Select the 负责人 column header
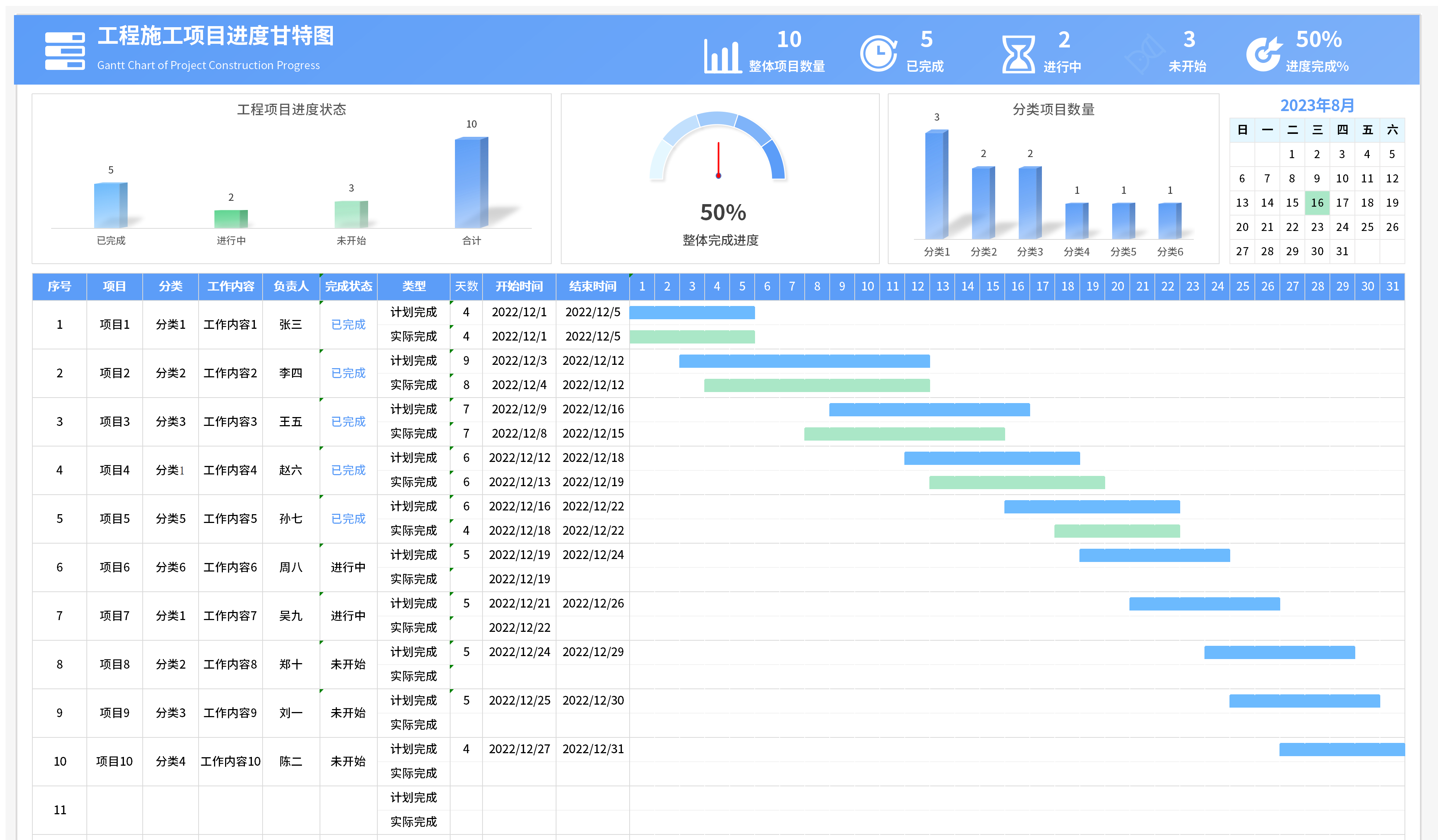Image resolution: width=1438 pixels, height=840 pixels. [x=291, y=286]
